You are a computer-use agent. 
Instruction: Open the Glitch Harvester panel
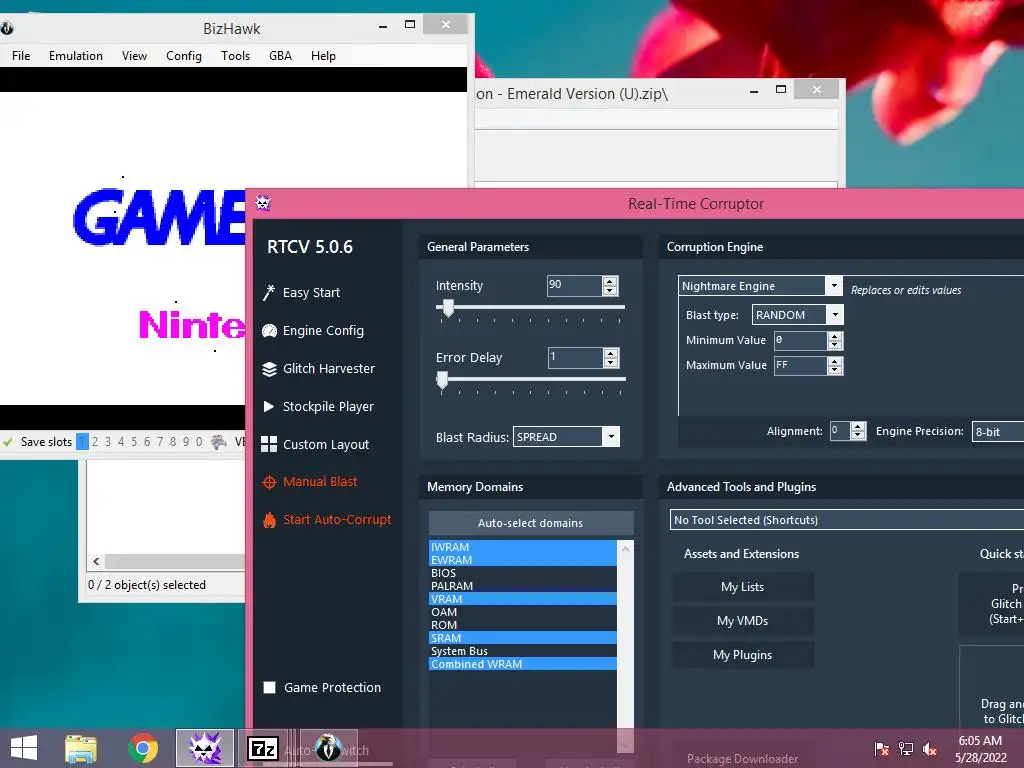(x=318, y=368)
